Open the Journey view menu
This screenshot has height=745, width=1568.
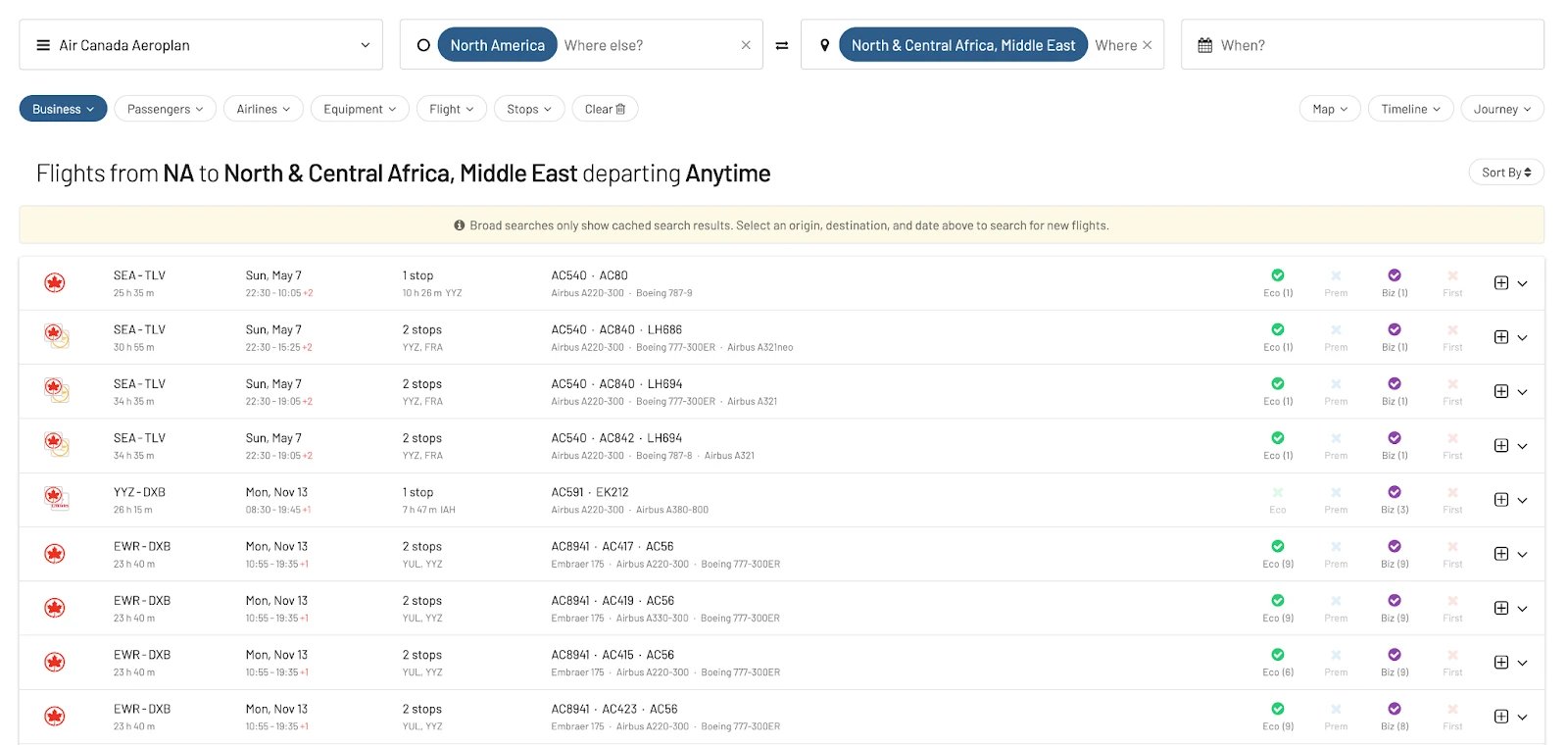[x=1502, y=109]
